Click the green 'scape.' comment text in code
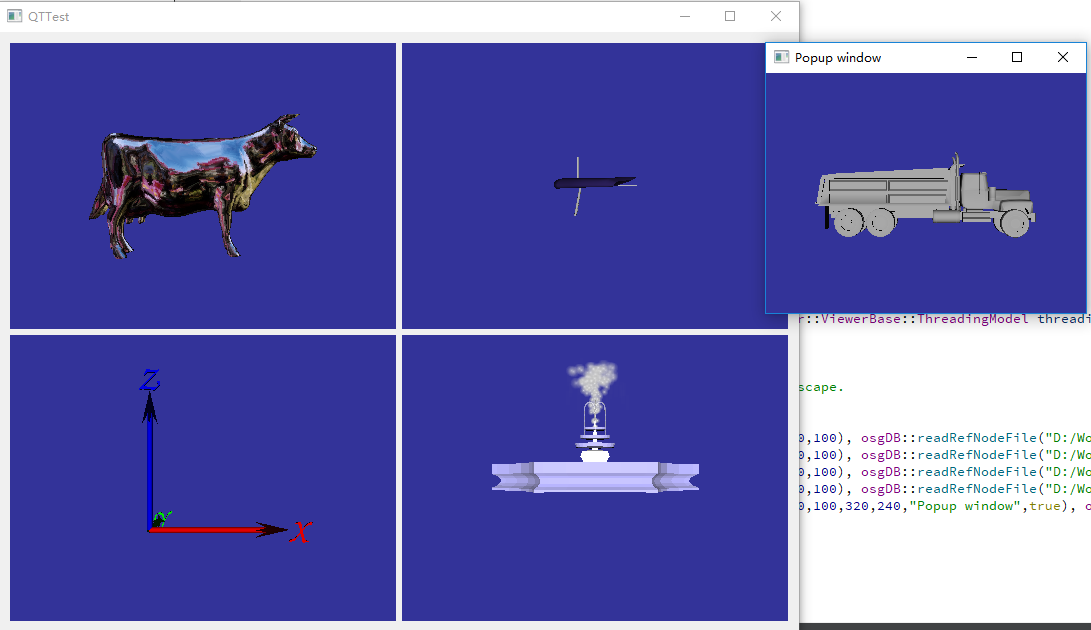 (821, 387)
